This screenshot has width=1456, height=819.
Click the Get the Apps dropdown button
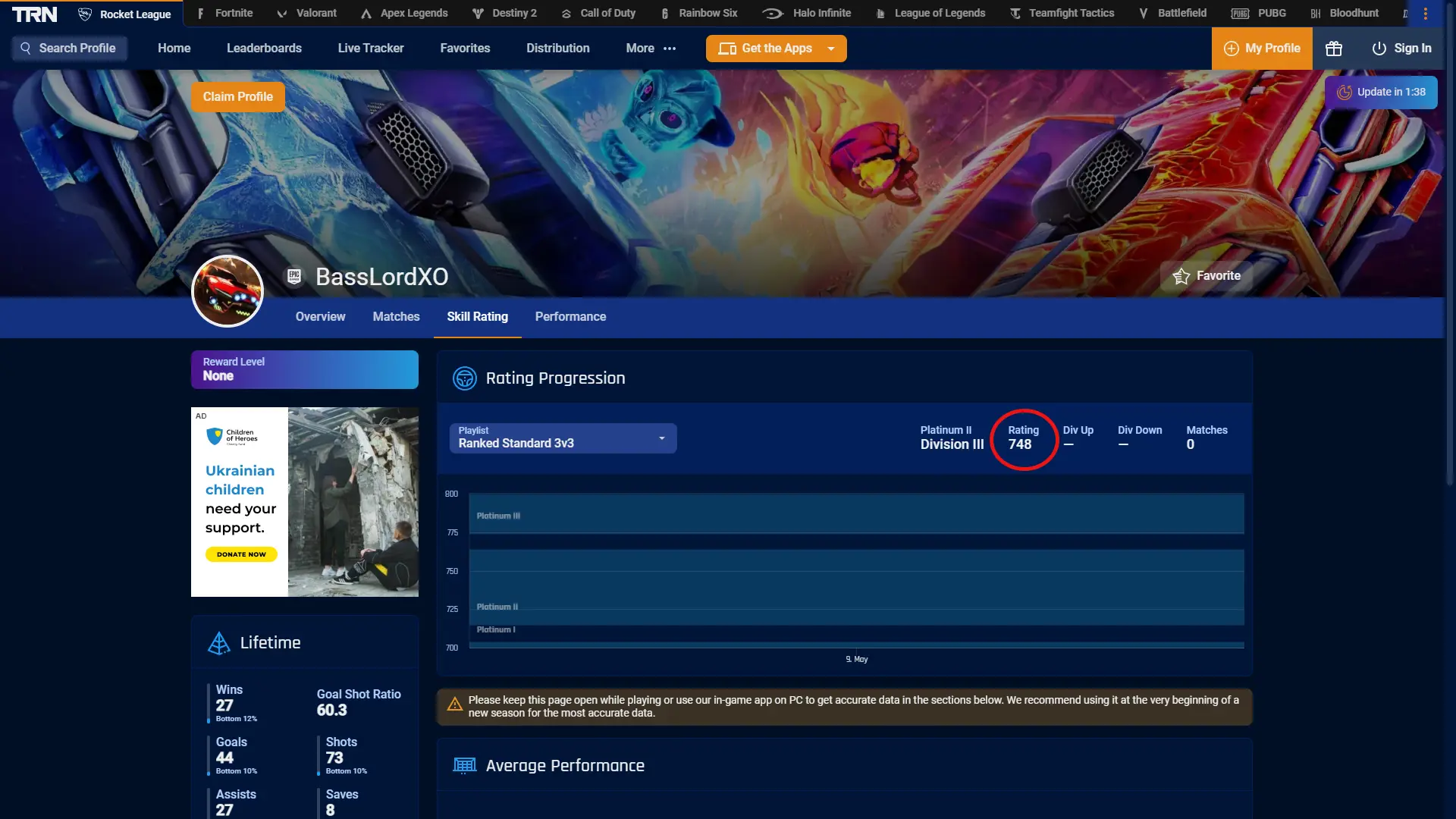pos(832,48)
